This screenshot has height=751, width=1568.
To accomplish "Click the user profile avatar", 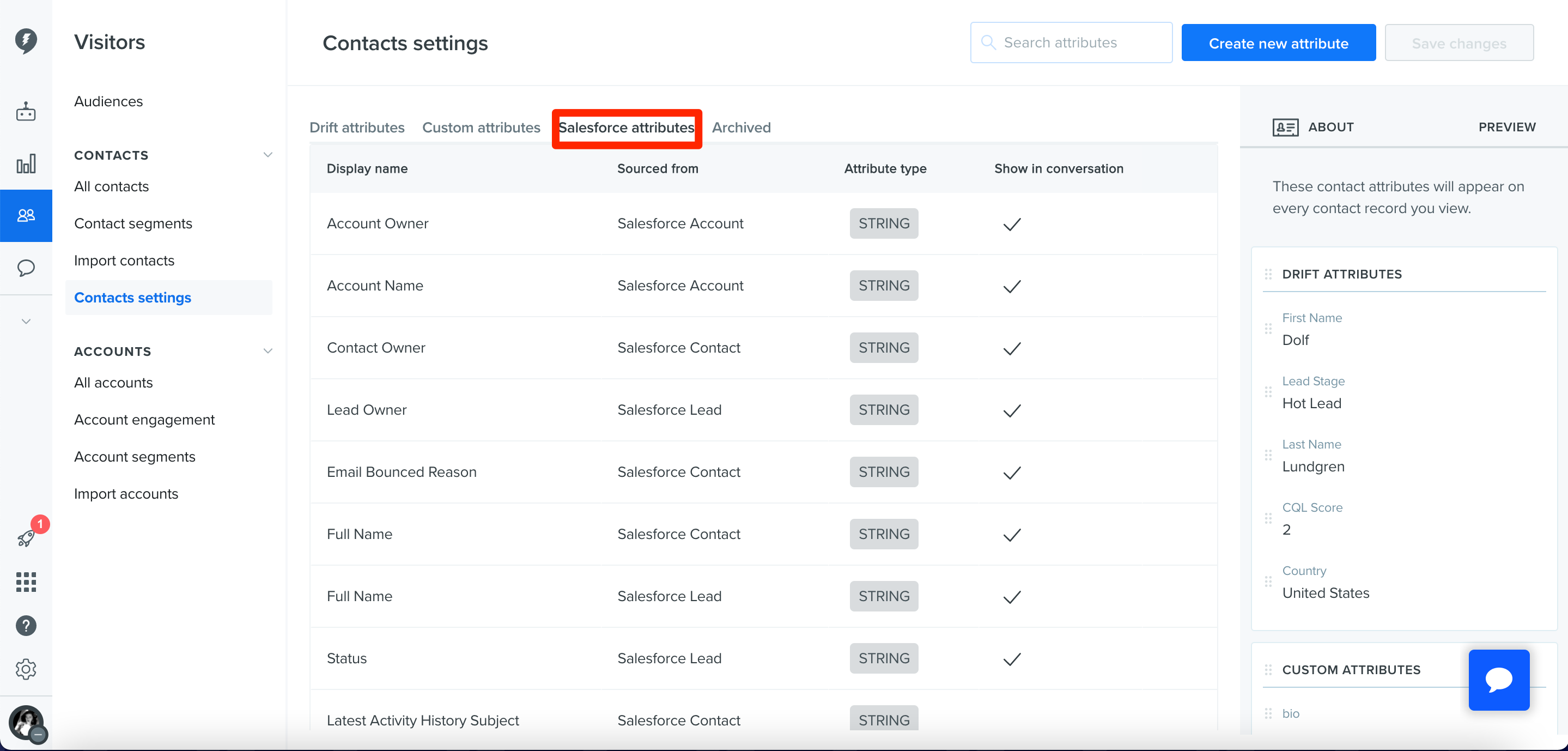I will coord(26,723).
